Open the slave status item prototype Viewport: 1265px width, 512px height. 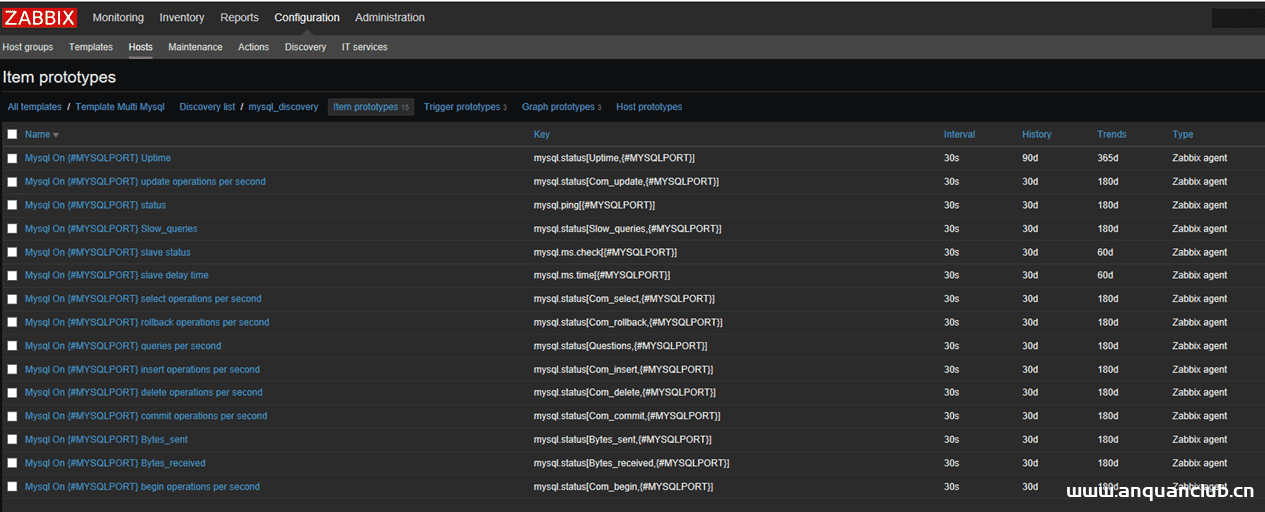pos(108,252)
